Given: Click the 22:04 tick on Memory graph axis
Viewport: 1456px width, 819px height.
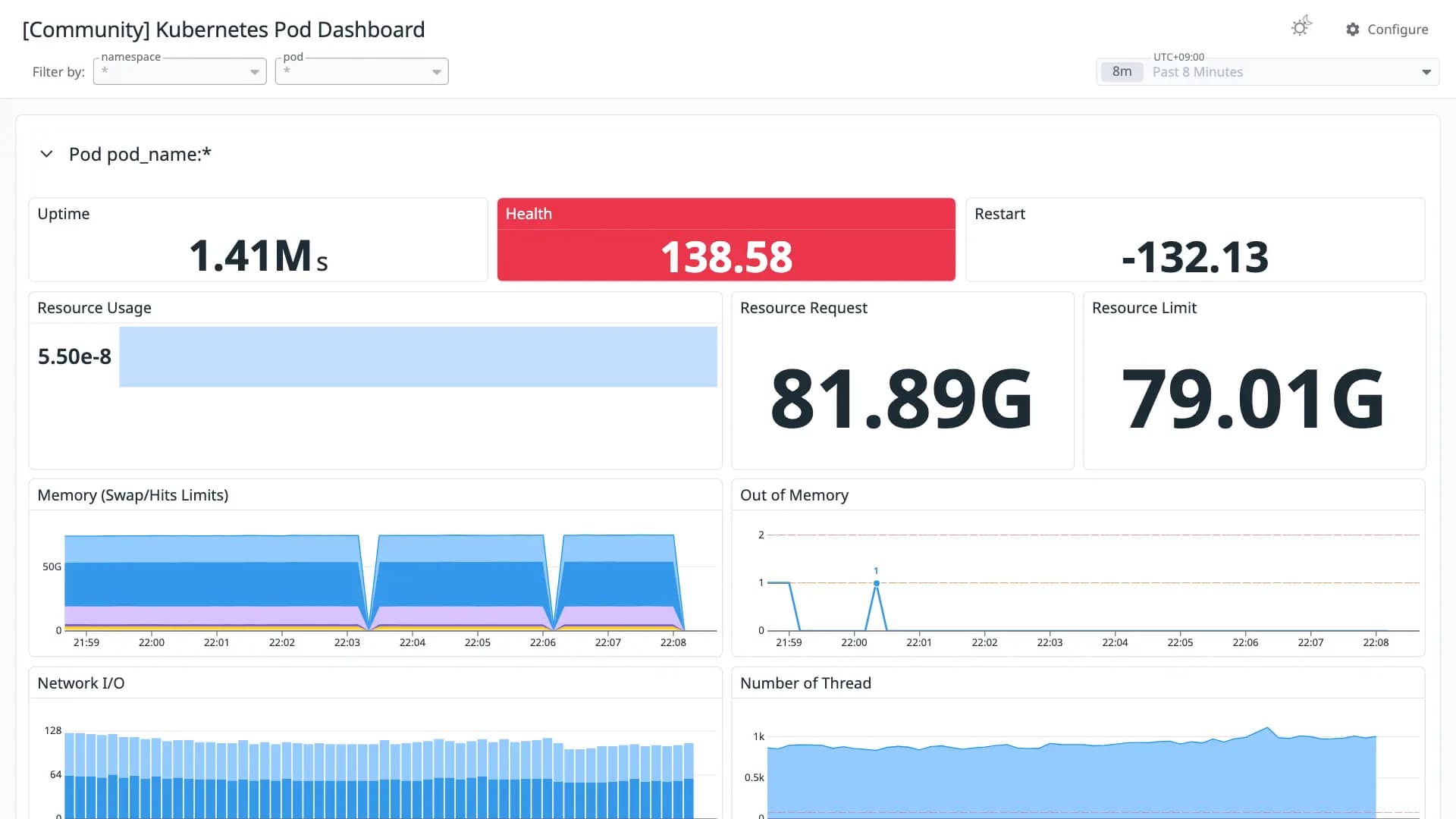Looking at the screenshot, I should (x=413, y=642).
